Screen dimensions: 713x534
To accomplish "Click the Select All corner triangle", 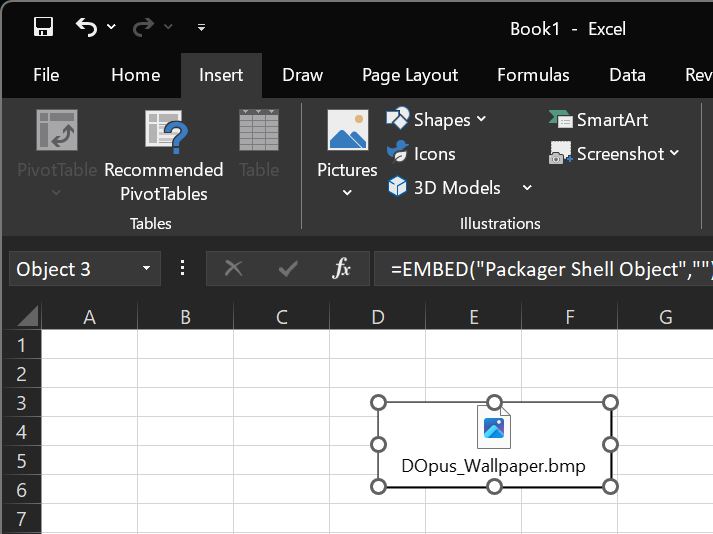I will tap(28, 316).
